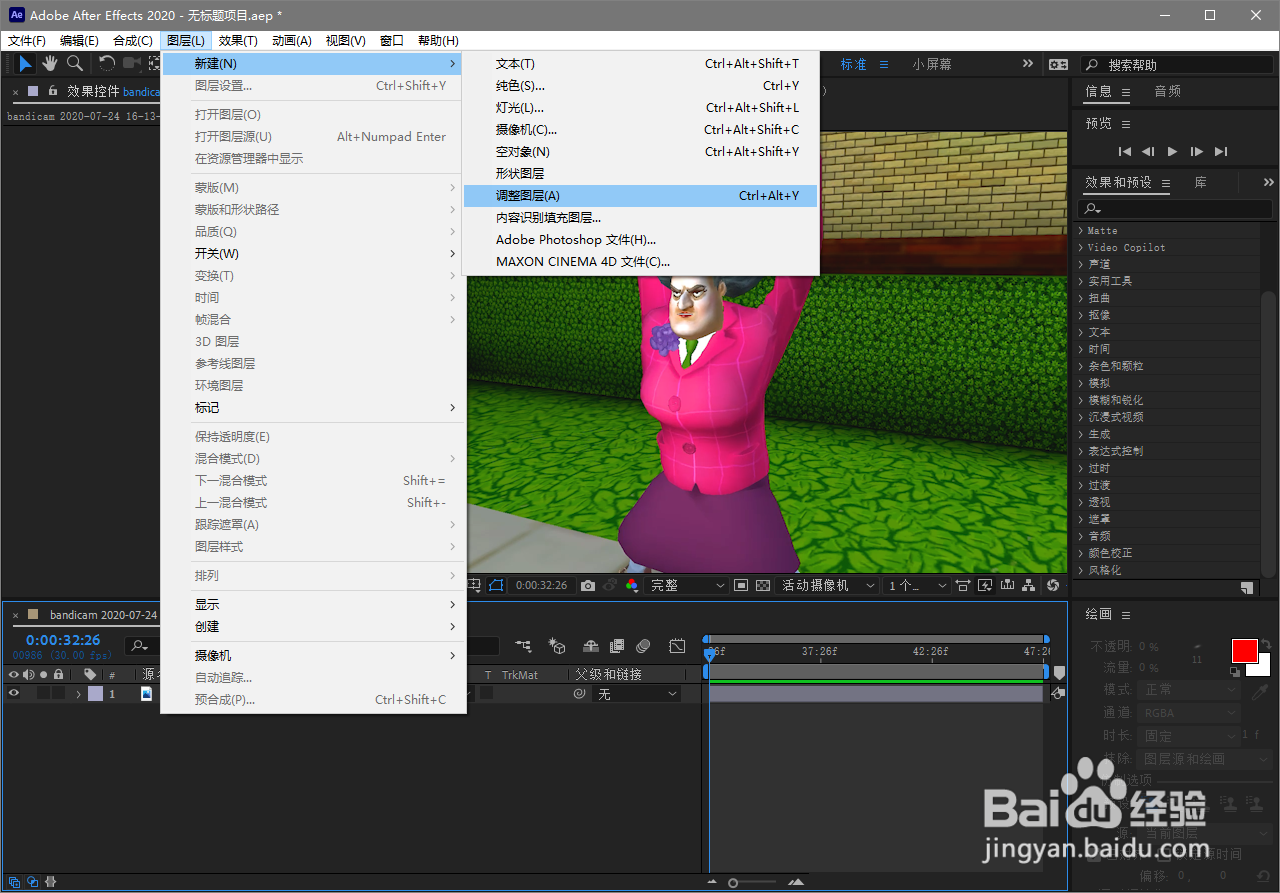
Task: Toggle lock on effect controls panel
Action: tap(53, 91)
